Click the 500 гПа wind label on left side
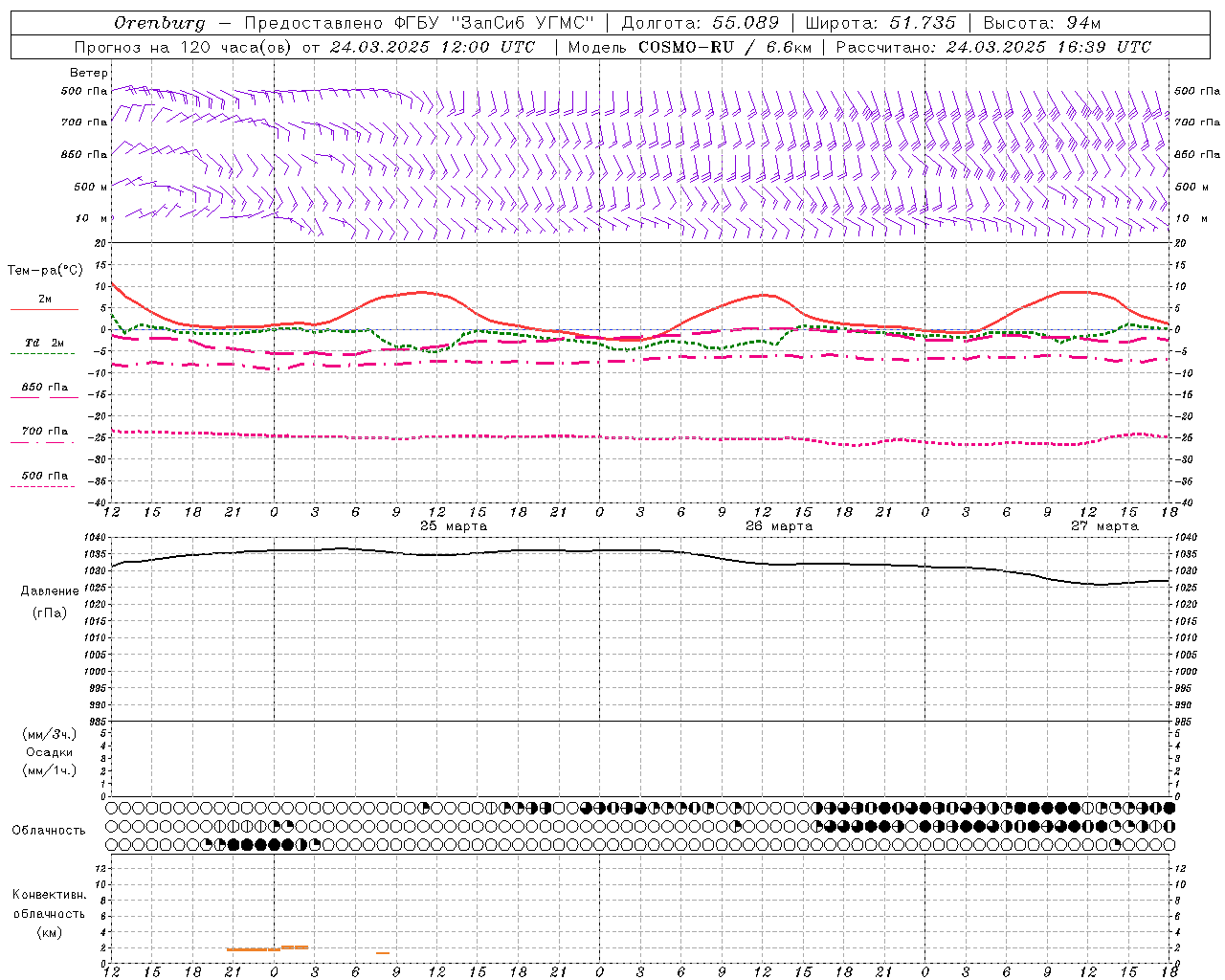This screenshot has width=1225, height=980. coord(84,92)
